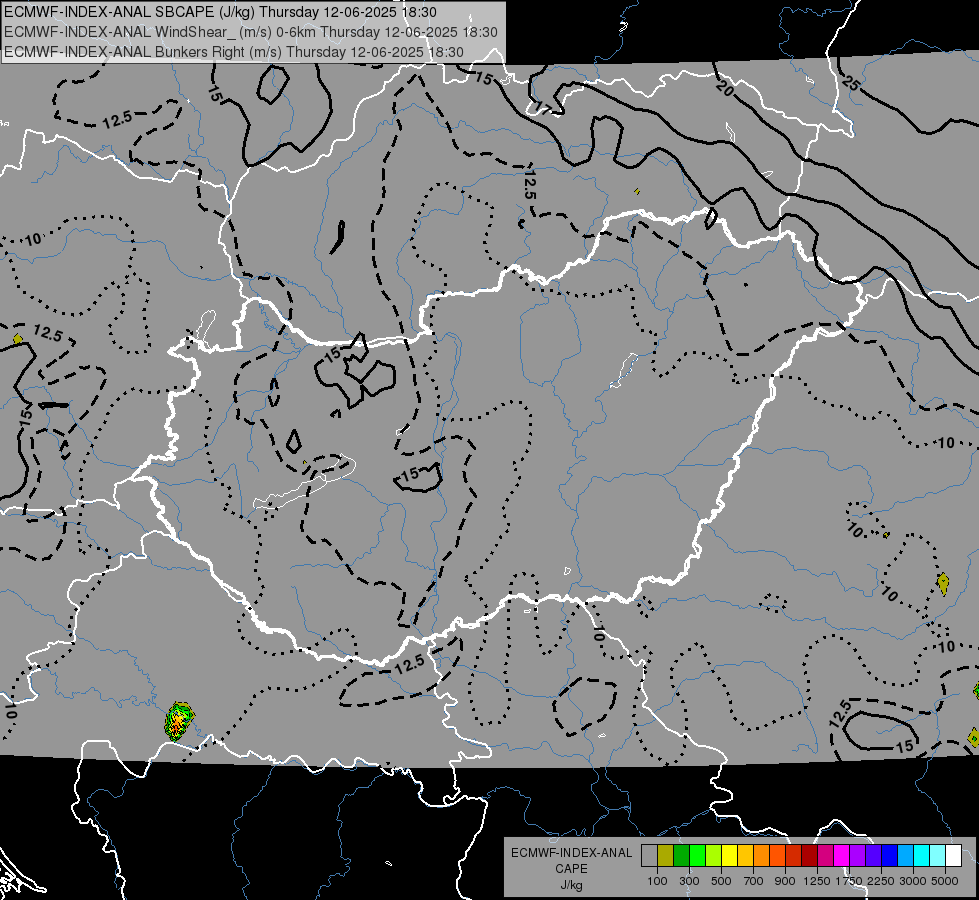The height and width of the screenshot is (900, 979).
Task: Select the olive swatch in CAPE legend
Action: pyautogui.click(x=665, y=856)
